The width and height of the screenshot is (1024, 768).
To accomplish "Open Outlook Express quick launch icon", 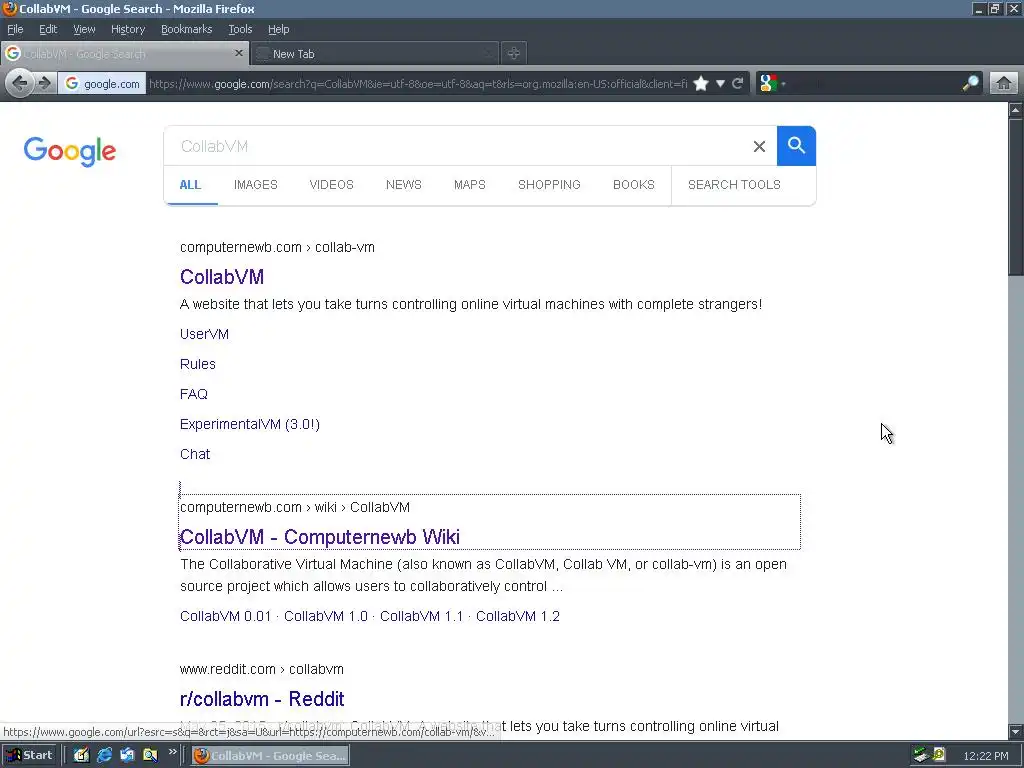I will [x=127, y=755].
